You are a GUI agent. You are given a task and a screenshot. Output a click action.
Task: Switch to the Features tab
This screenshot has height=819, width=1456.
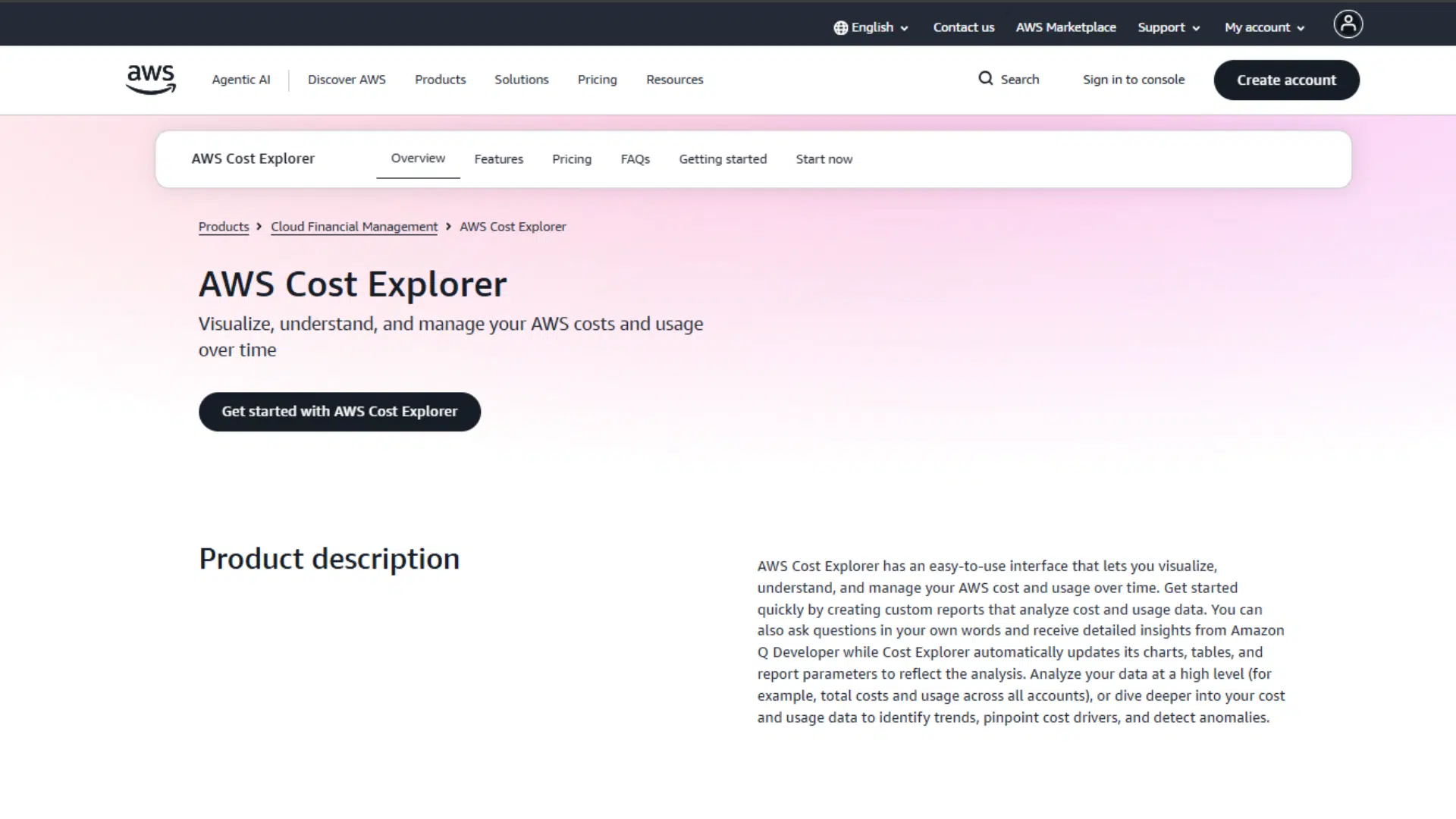pyautogui.click(x=498, y=159)
